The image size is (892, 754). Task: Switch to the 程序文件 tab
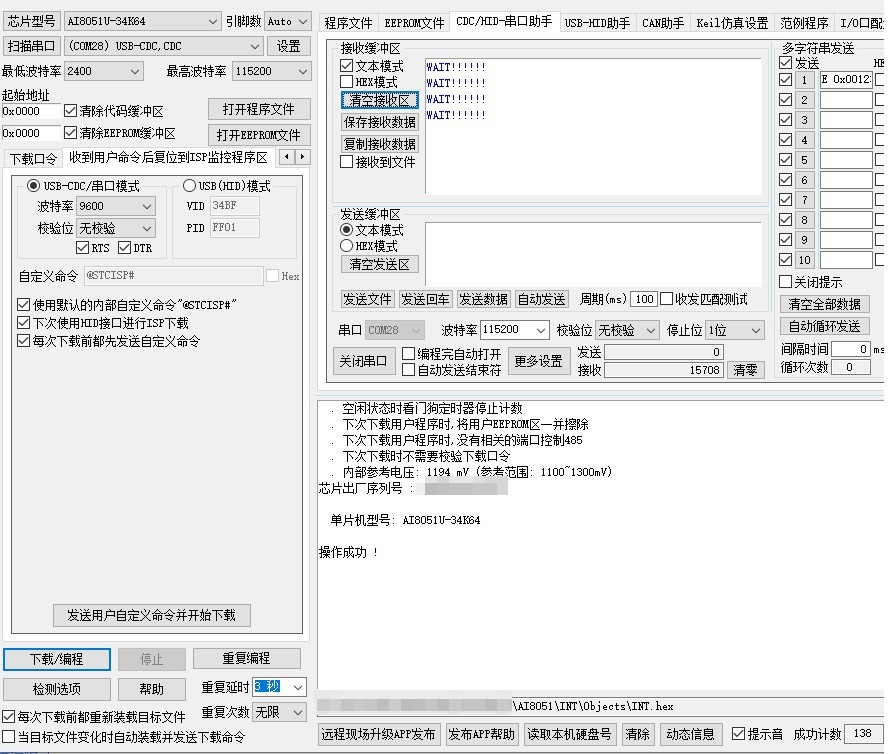tap(348, 23)
